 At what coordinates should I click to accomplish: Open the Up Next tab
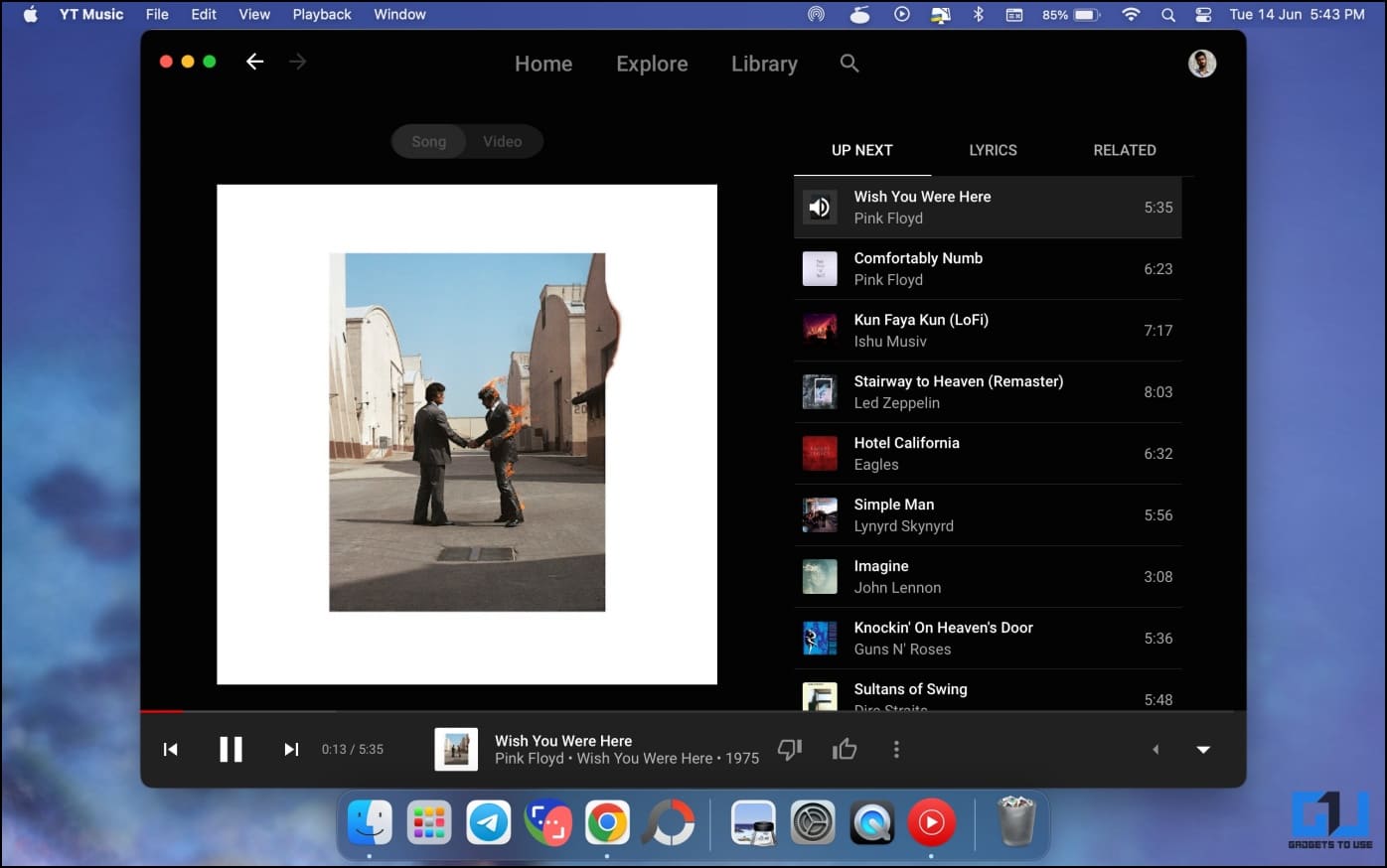coord(862,150)
